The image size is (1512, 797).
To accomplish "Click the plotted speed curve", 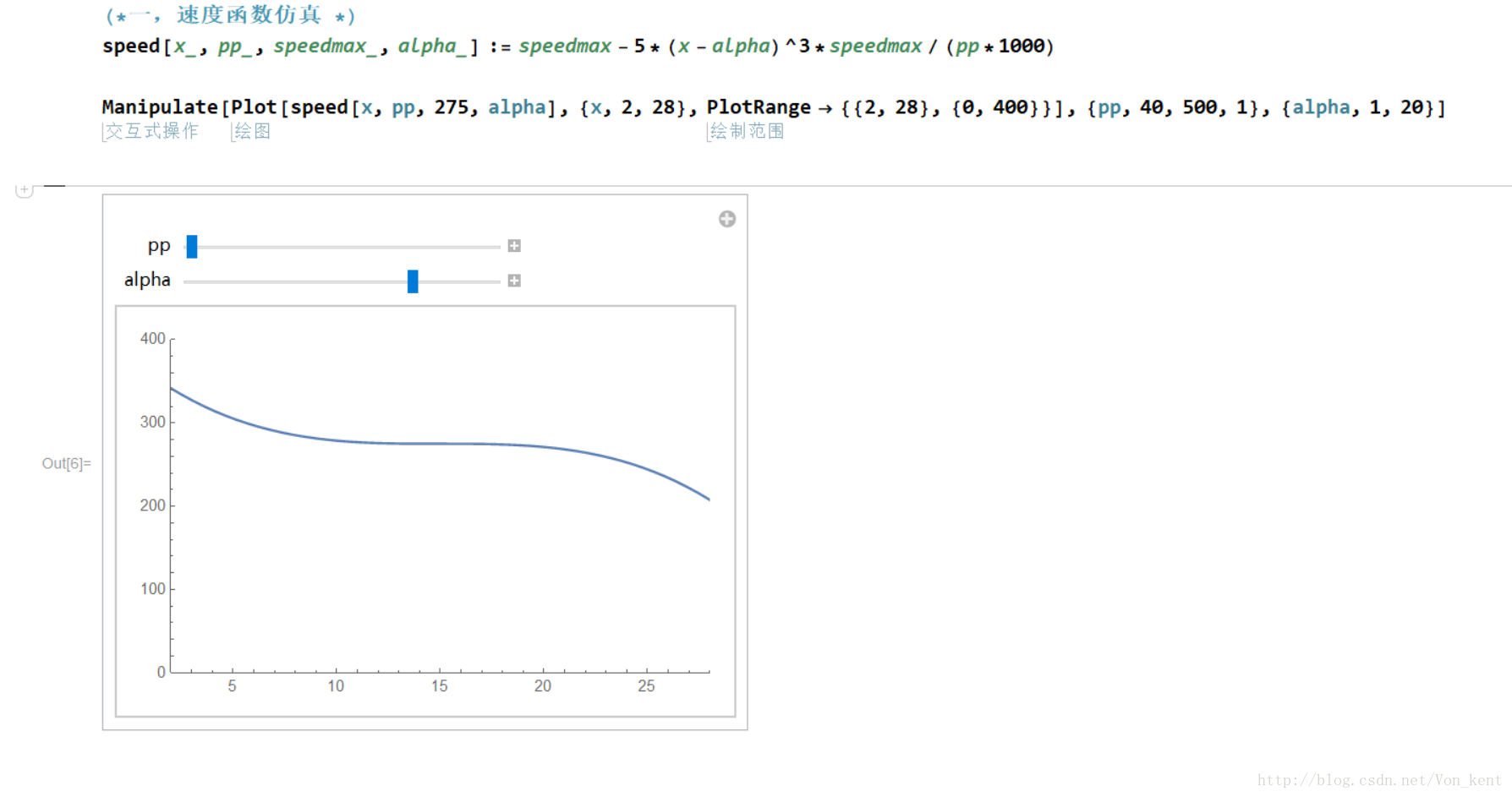I will (x=440, y=444).
